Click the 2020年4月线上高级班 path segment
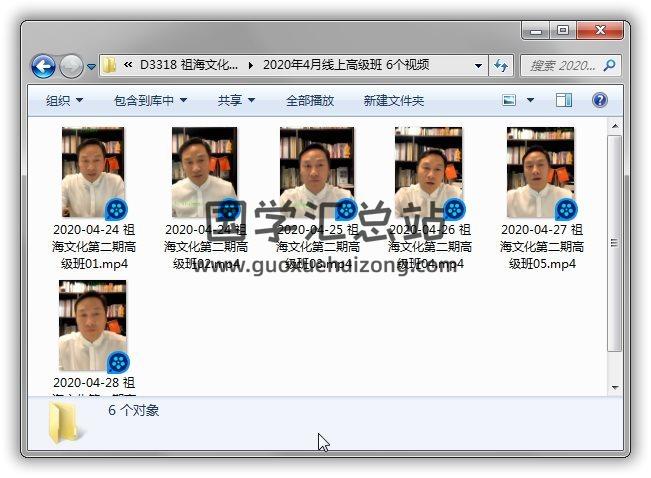Image resolution: width=651 pixels, height=478 pixels. (346, 66)
